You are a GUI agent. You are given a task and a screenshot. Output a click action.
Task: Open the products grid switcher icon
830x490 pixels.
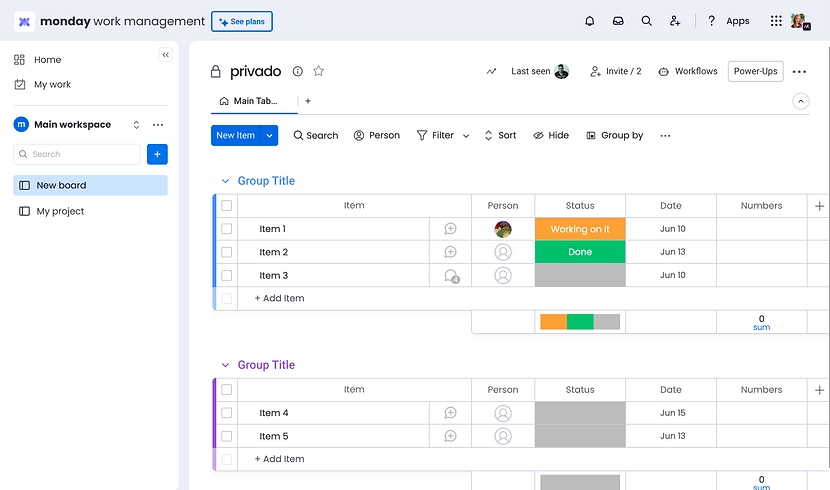point(776,21)
